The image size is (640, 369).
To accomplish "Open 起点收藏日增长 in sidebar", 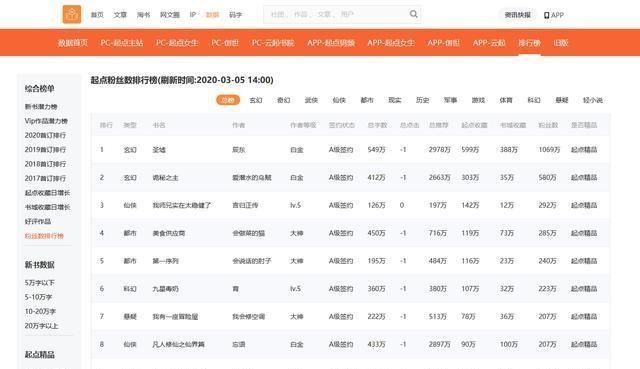I will (47, 193).
